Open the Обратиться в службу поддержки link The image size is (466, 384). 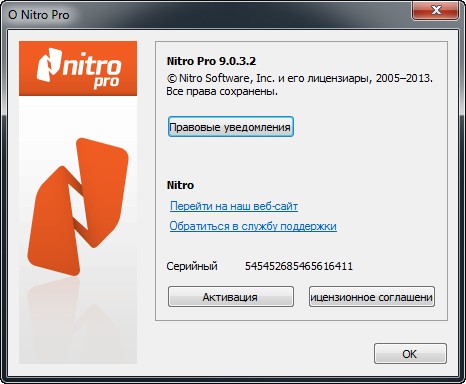253,226
